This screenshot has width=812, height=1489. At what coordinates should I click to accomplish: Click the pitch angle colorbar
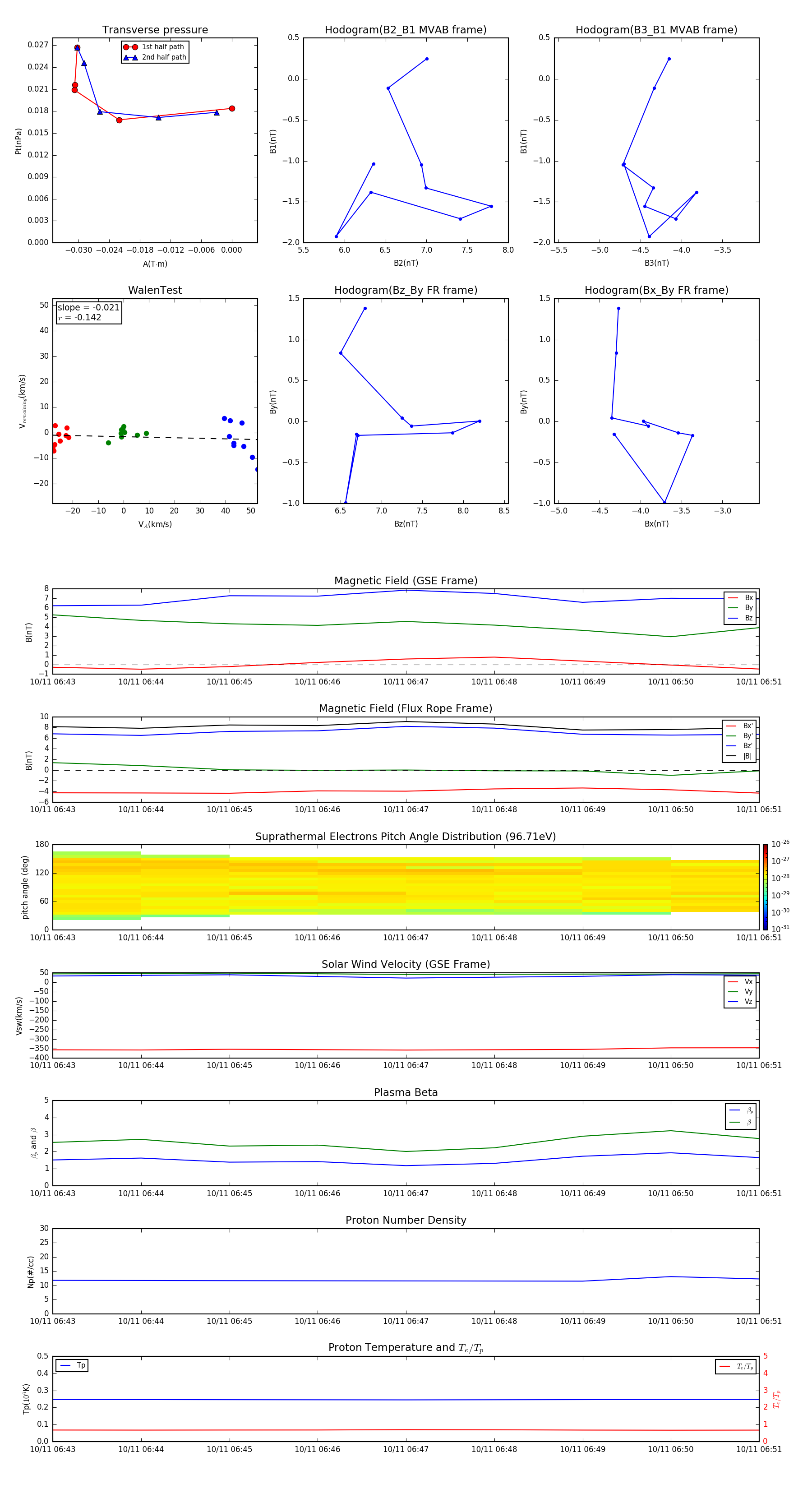[765, 887]
